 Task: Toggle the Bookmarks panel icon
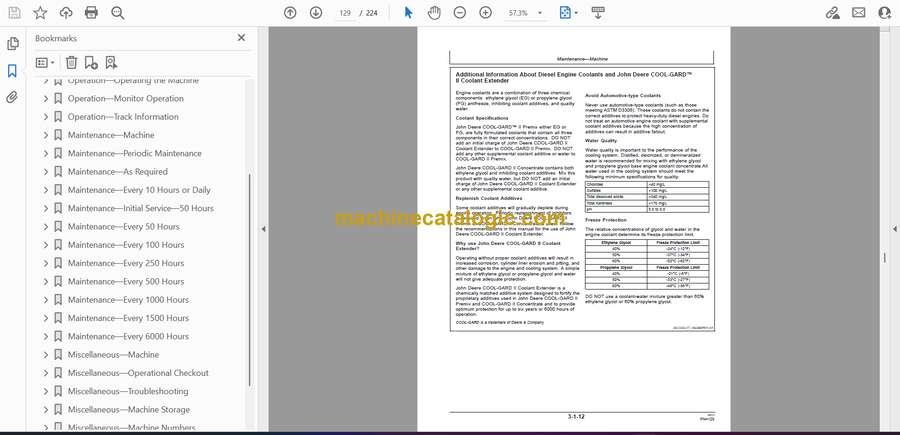pos(12,71)
